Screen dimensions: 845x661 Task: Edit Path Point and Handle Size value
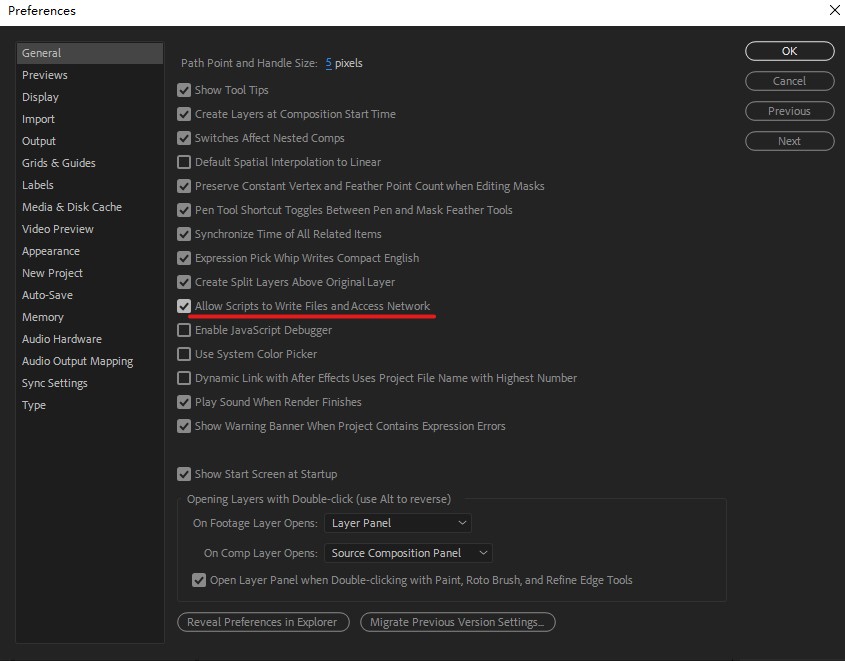328,63
